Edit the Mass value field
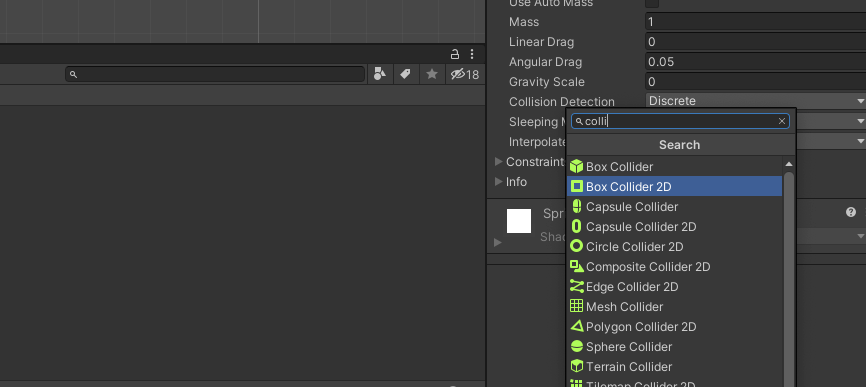 pyautogui.click(x=756, y=22)
